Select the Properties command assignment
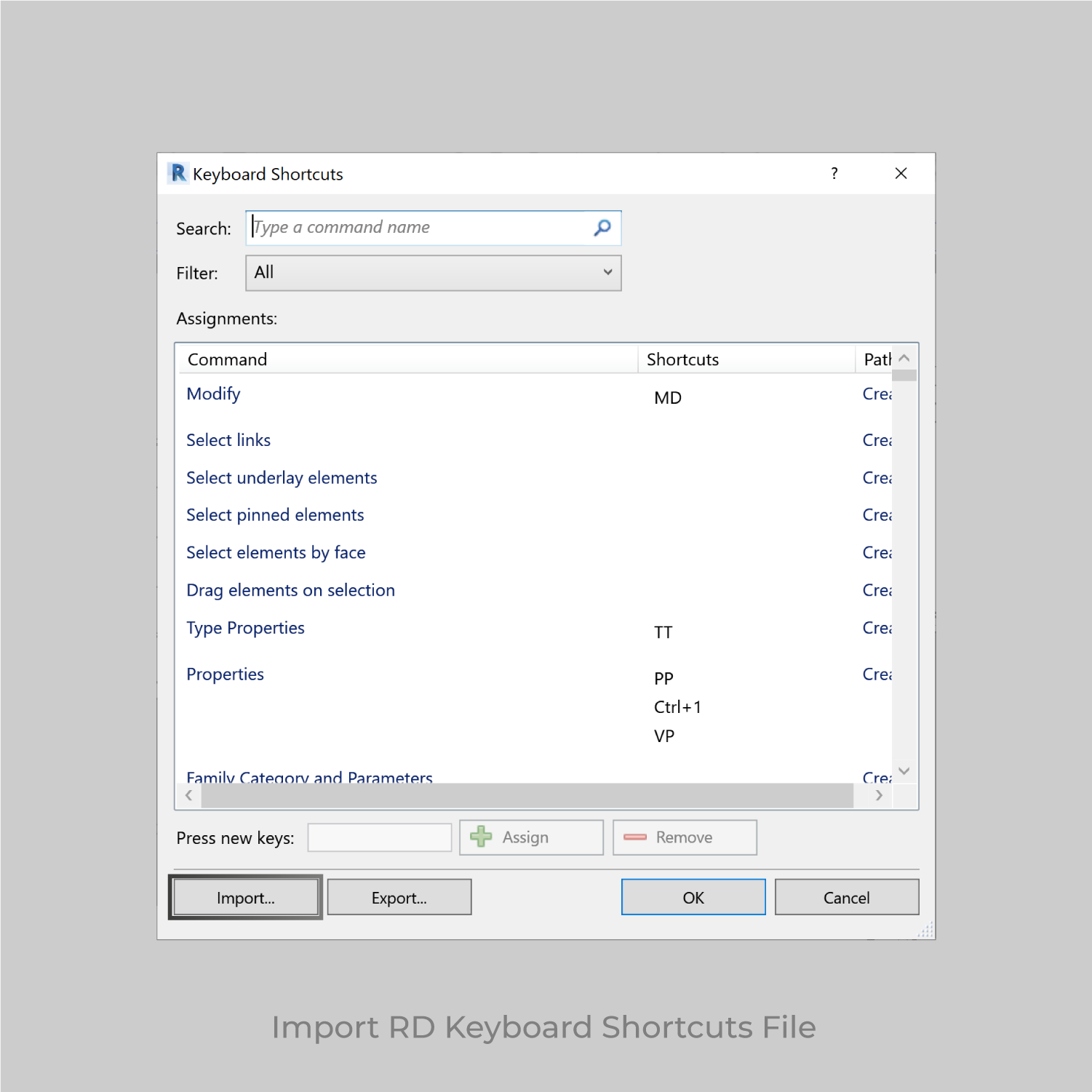Viewport: 1092px width, 1092px height. [226, 674]
